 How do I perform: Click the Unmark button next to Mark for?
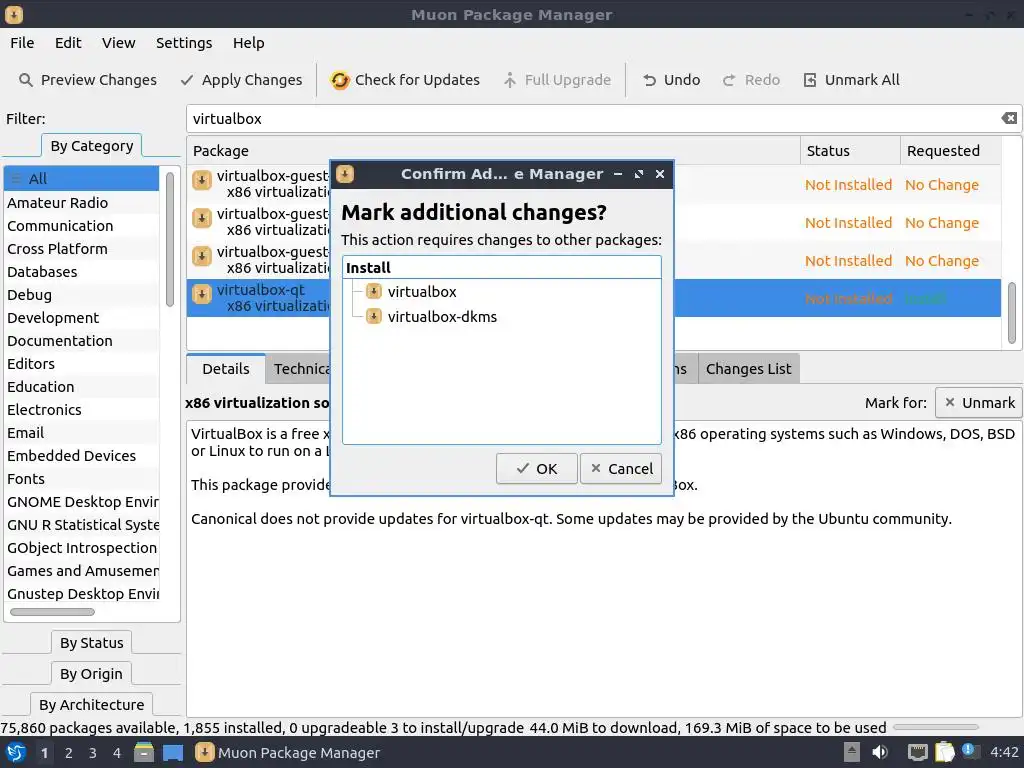979,403
